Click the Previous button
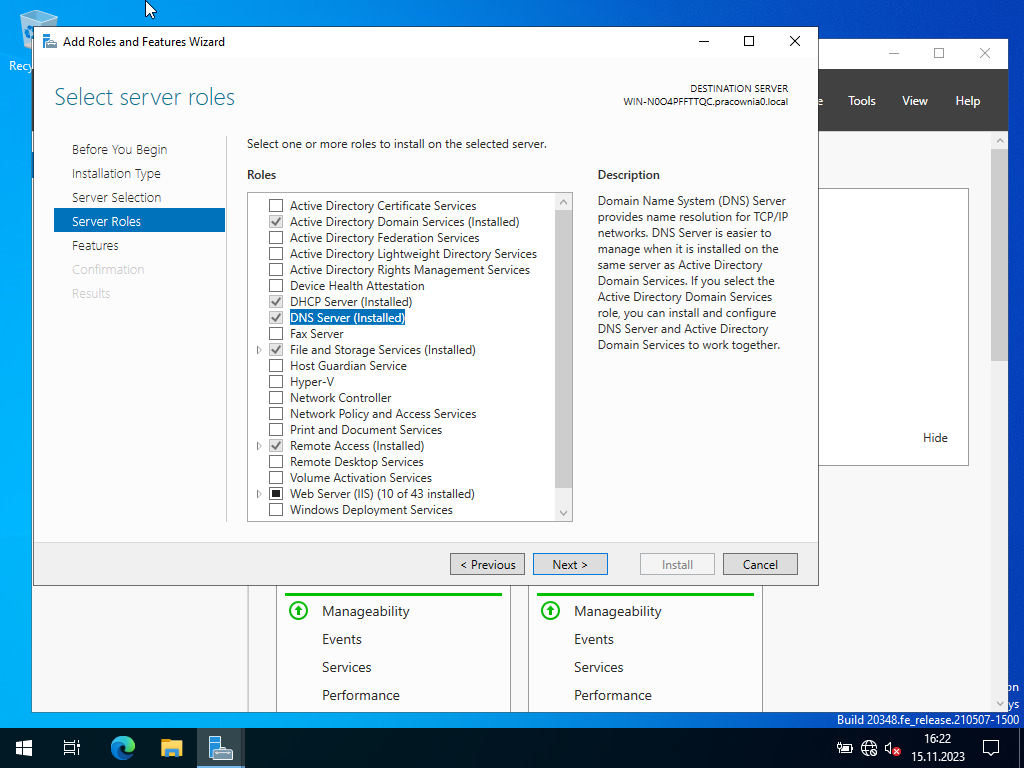The image size is (1024, 768). coord(487,564)
